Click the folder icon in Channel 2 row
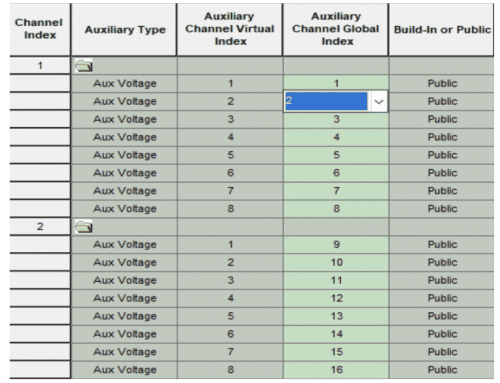This screenshot has width=500, height=383. pyautogui.click(x=83, y=227)
